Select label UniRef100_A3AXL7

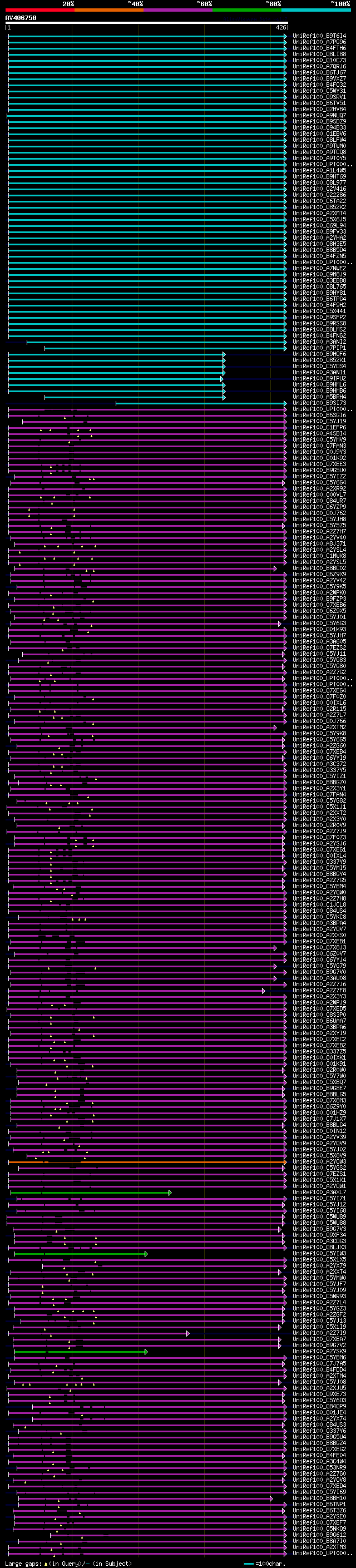click(x=319, y=1193)
